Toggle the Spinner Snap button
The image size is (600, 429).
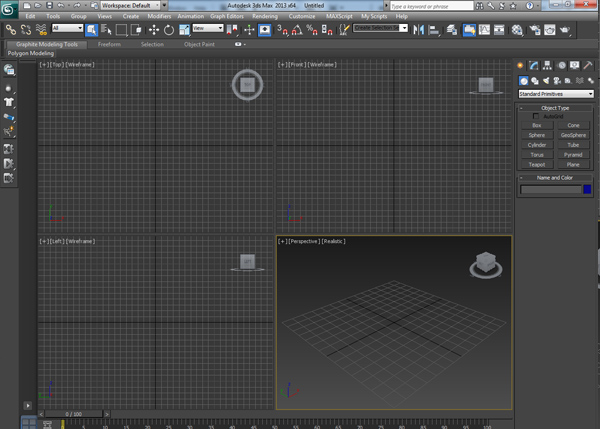(327, 29)
